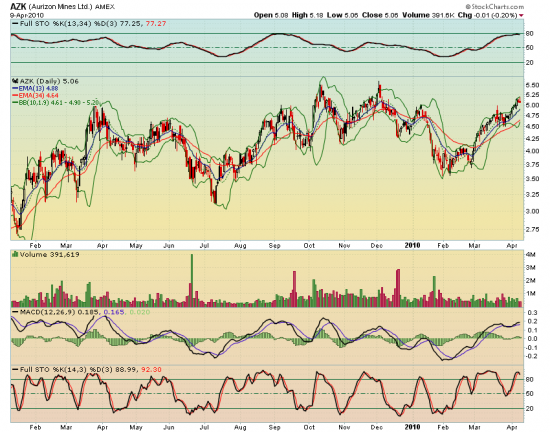
Task: Click the AZK (Daily) 5.06 legend label
Action: pyautogui.click(x=49, y=81)
